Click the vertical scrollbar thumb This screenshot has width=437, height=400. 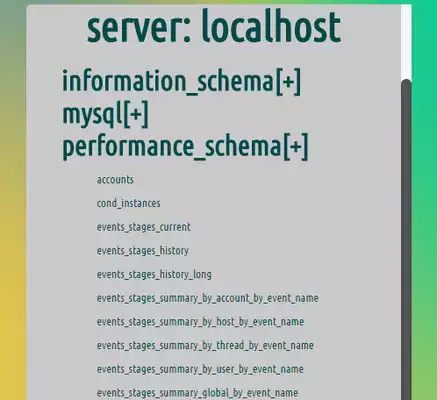[406, 239]
